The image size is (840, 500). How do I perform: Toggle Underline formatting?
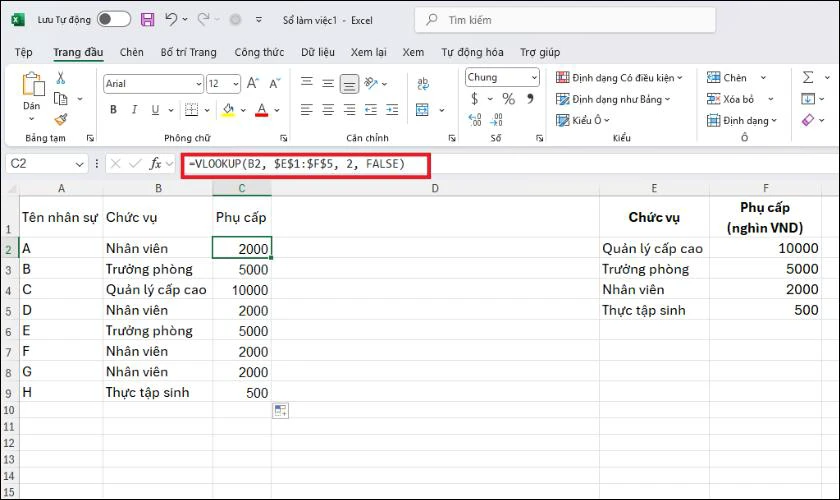click(155, 110)
